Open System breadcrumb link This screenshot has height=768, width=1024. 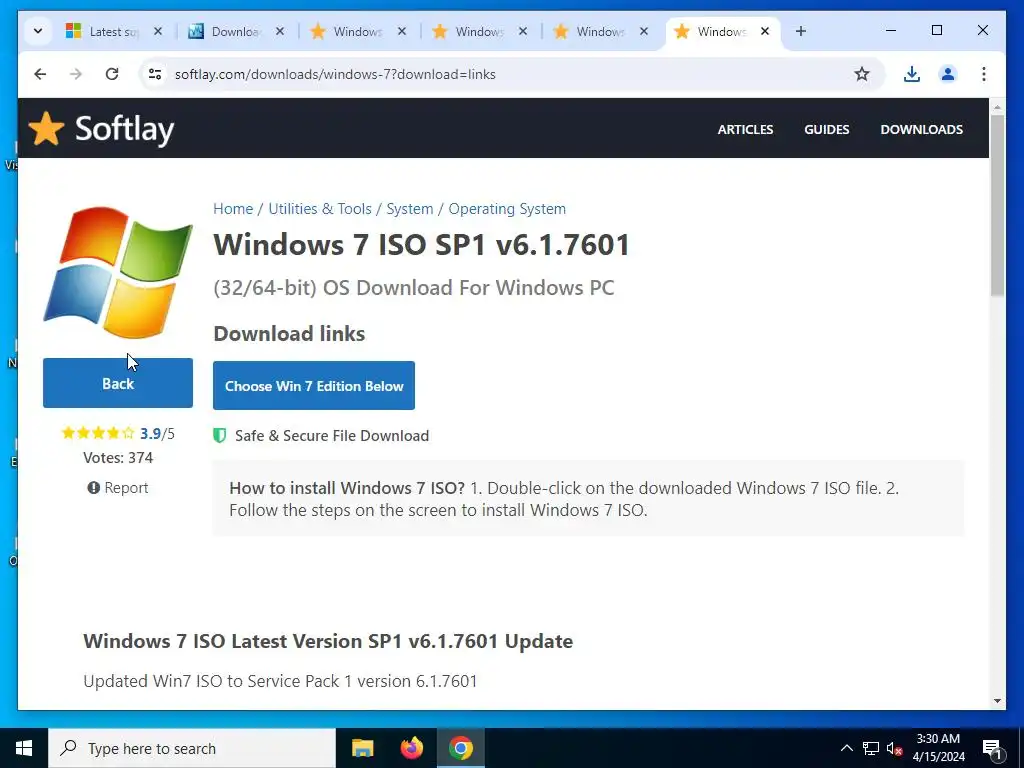click(409, 209)
